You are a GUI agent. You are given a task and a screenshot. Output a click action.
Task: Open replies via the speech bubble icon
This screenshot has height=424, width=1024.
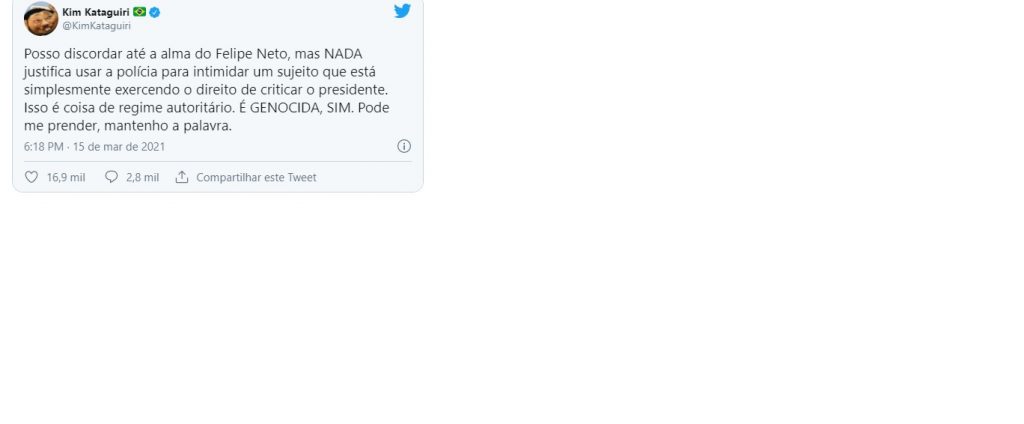point(112,177)
